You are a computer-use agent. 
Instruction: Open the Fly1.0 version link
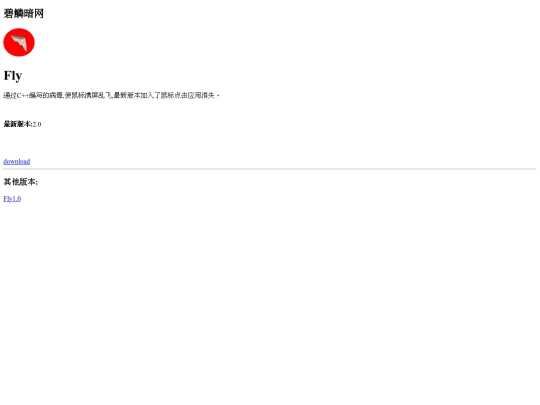tap(12, 199)
